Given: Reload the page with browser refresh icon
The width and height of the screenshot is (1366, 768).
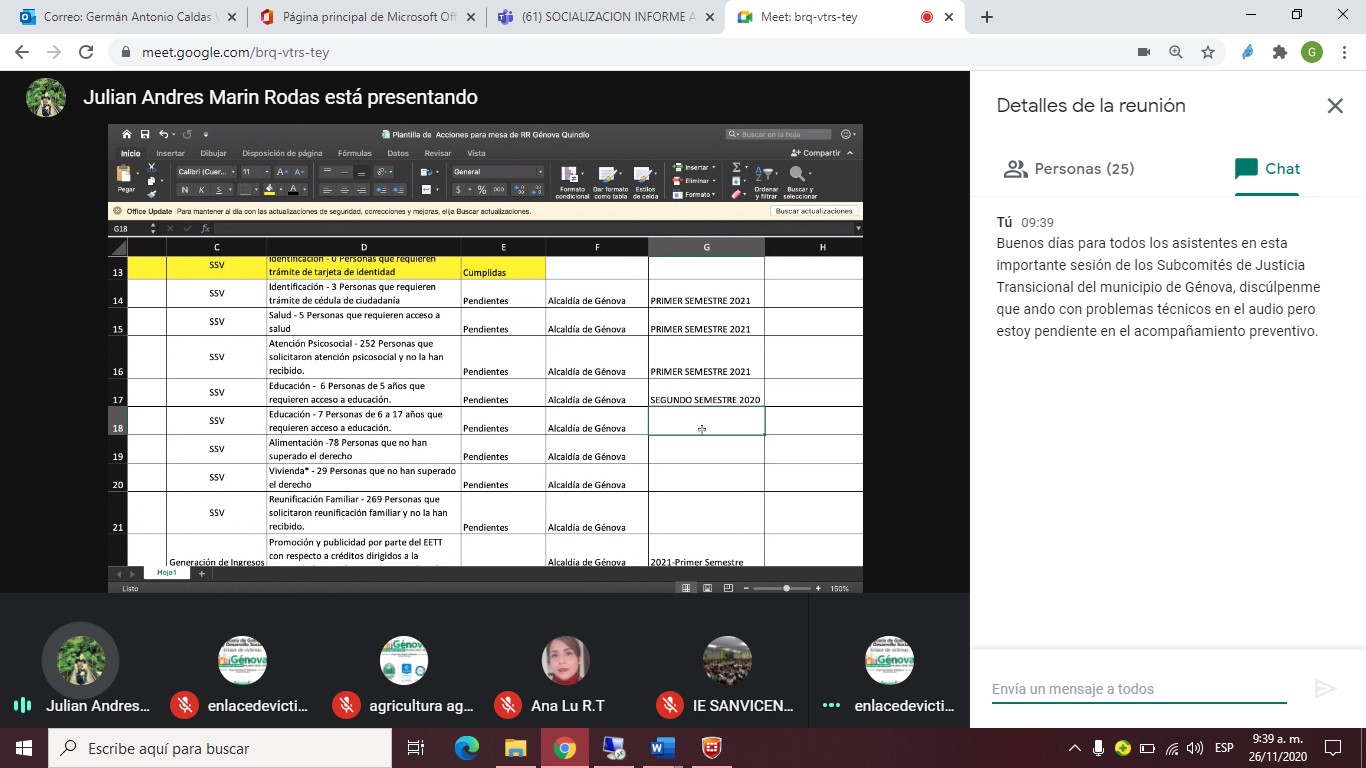Looking at the screenshot, I should point(86,53).
